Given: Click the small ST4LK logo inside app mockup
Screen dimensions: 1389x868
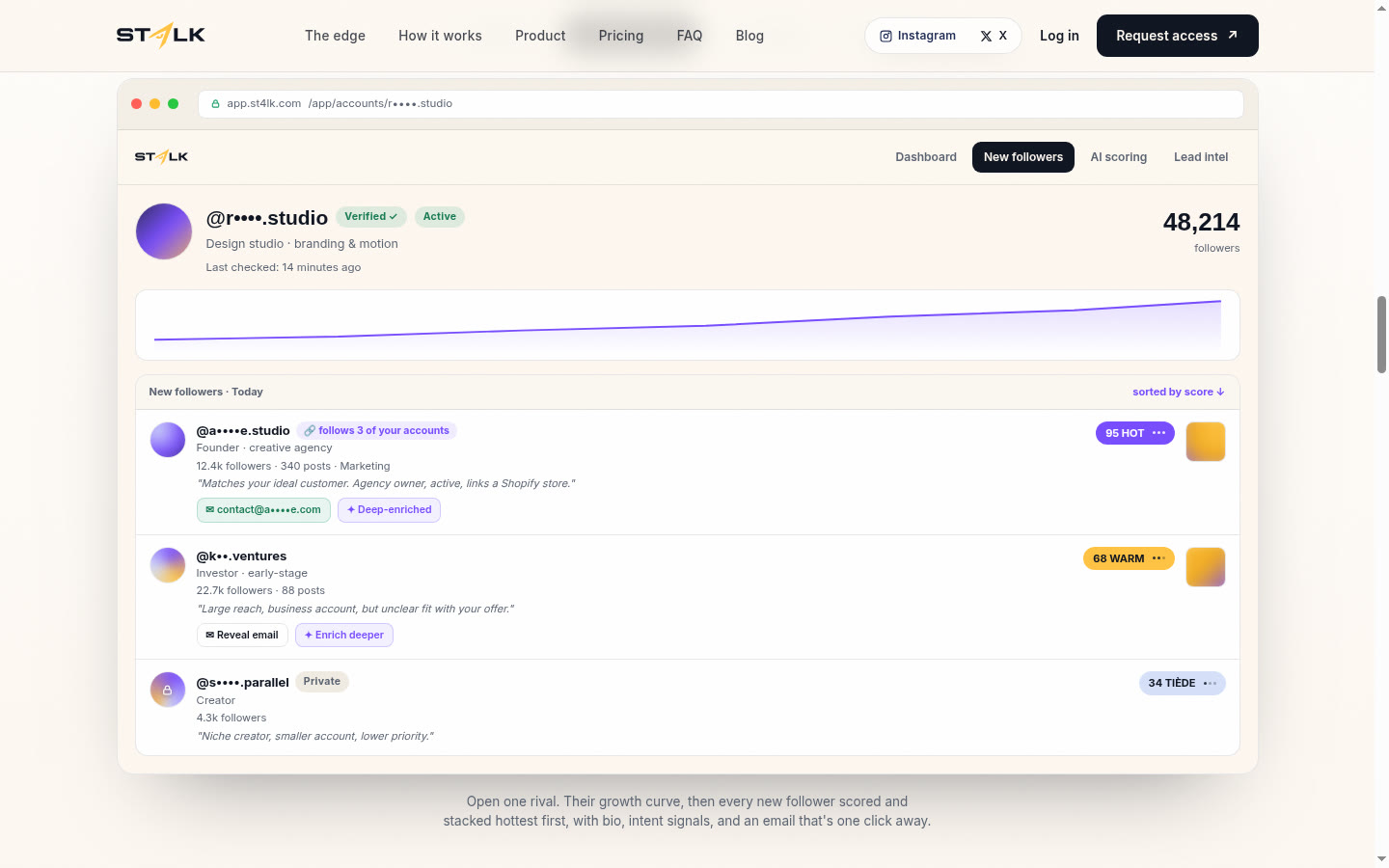Looking at the screenshot, I should [161, 157].
